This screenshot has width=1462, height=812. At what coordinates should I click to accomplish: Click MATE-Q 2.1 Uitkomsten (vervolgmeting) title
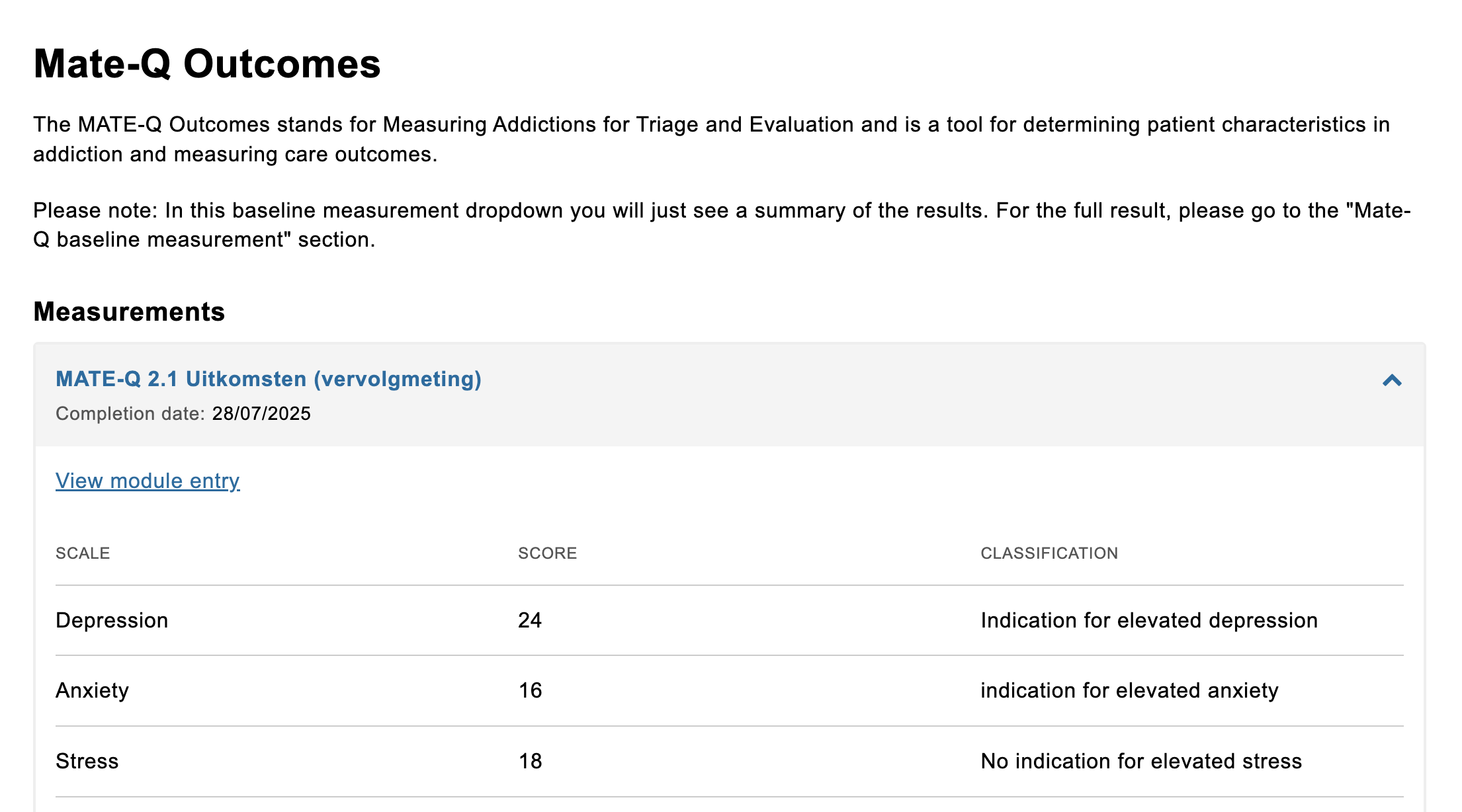(x=269, y=379)
